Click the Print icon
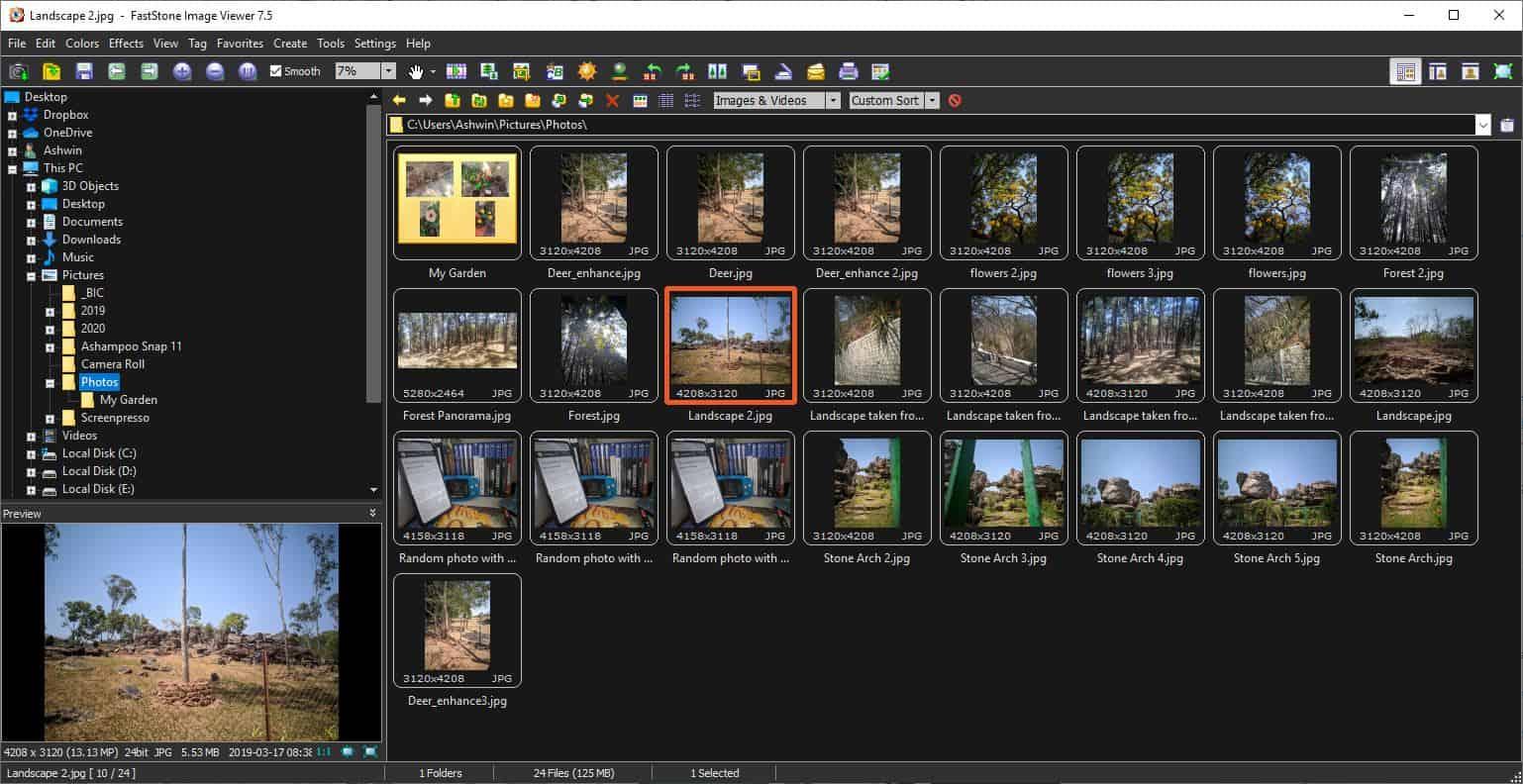 (849, 70)
